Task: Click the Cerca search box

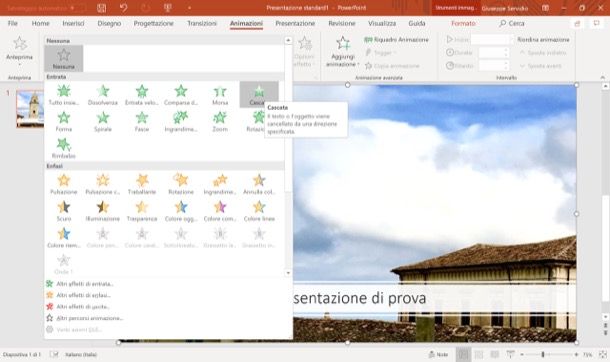Action: tap(512, 23)
